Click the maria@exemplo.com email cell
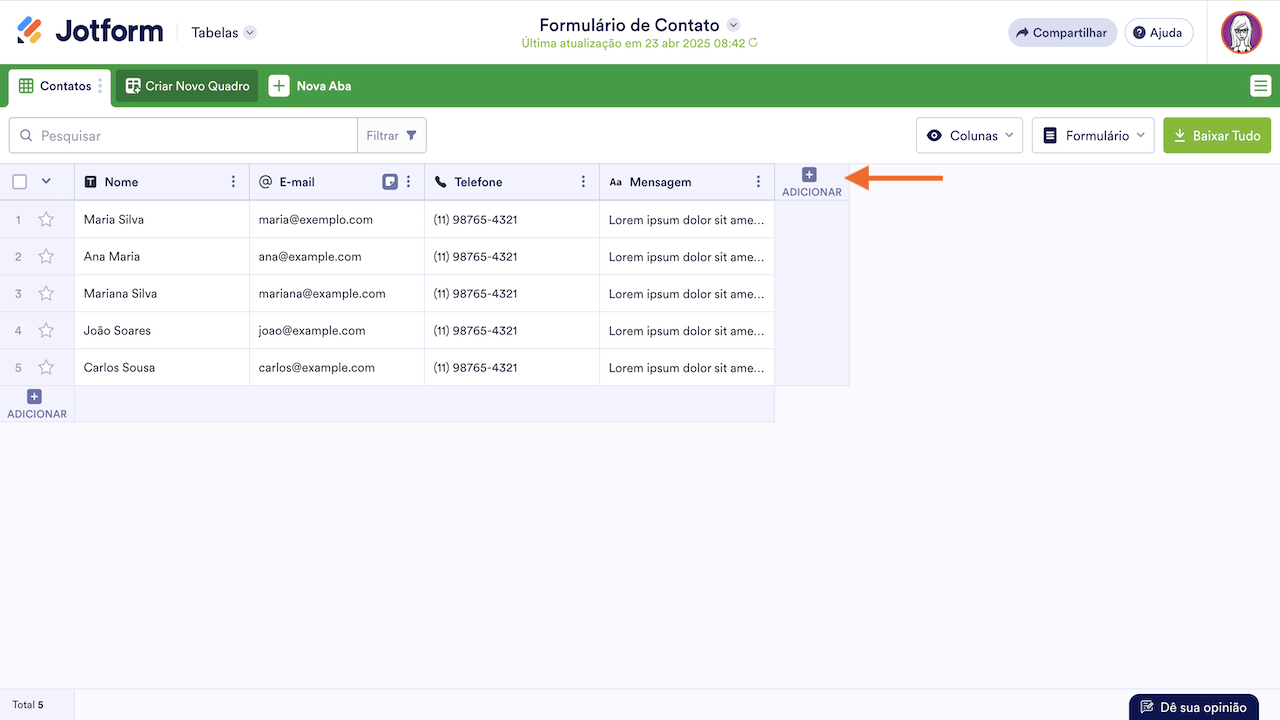1280x720 pixels. tap(337, 219)
